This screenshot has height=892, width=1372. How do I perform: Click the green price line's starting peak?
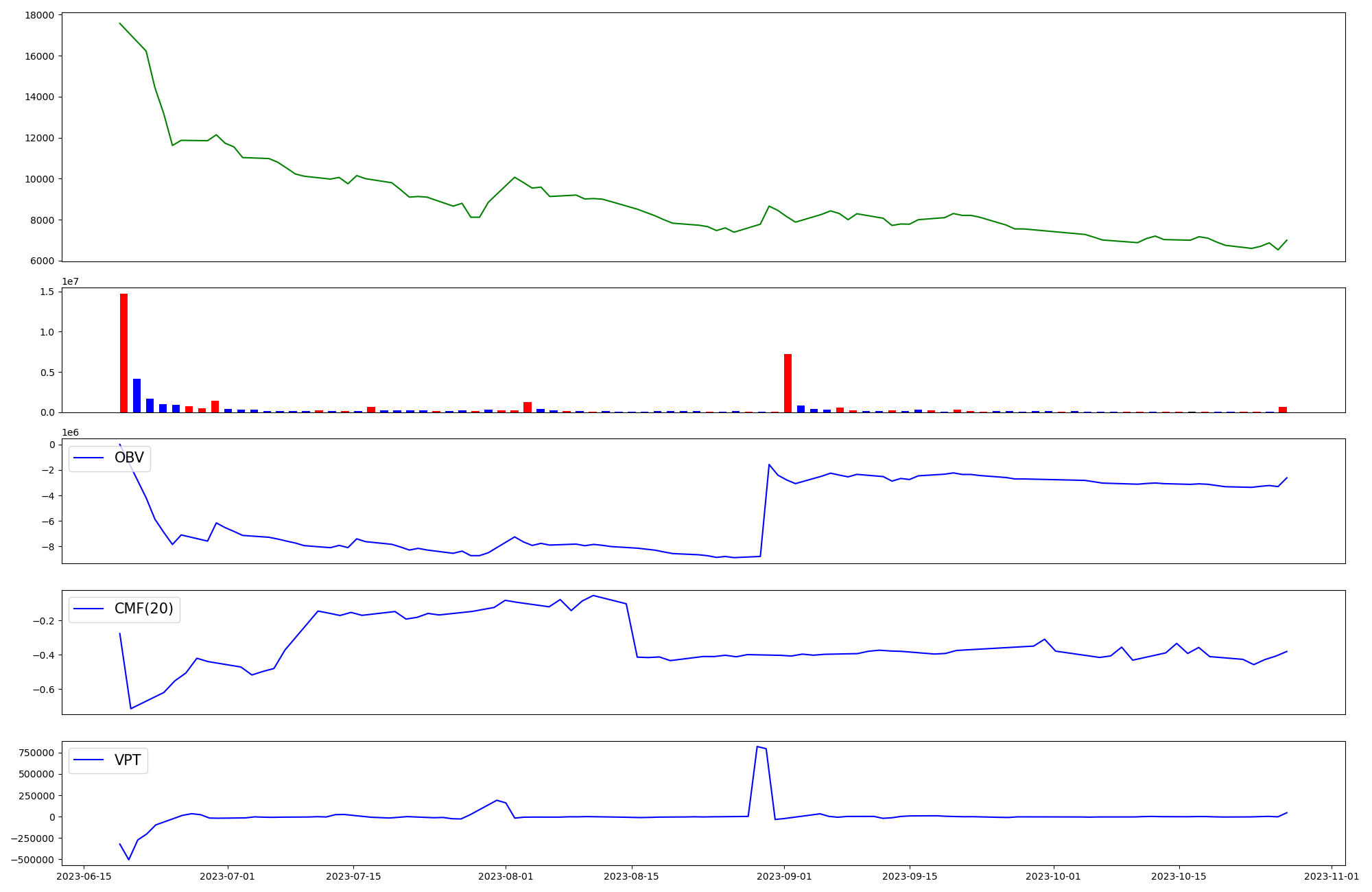click(x=120, y=23)
